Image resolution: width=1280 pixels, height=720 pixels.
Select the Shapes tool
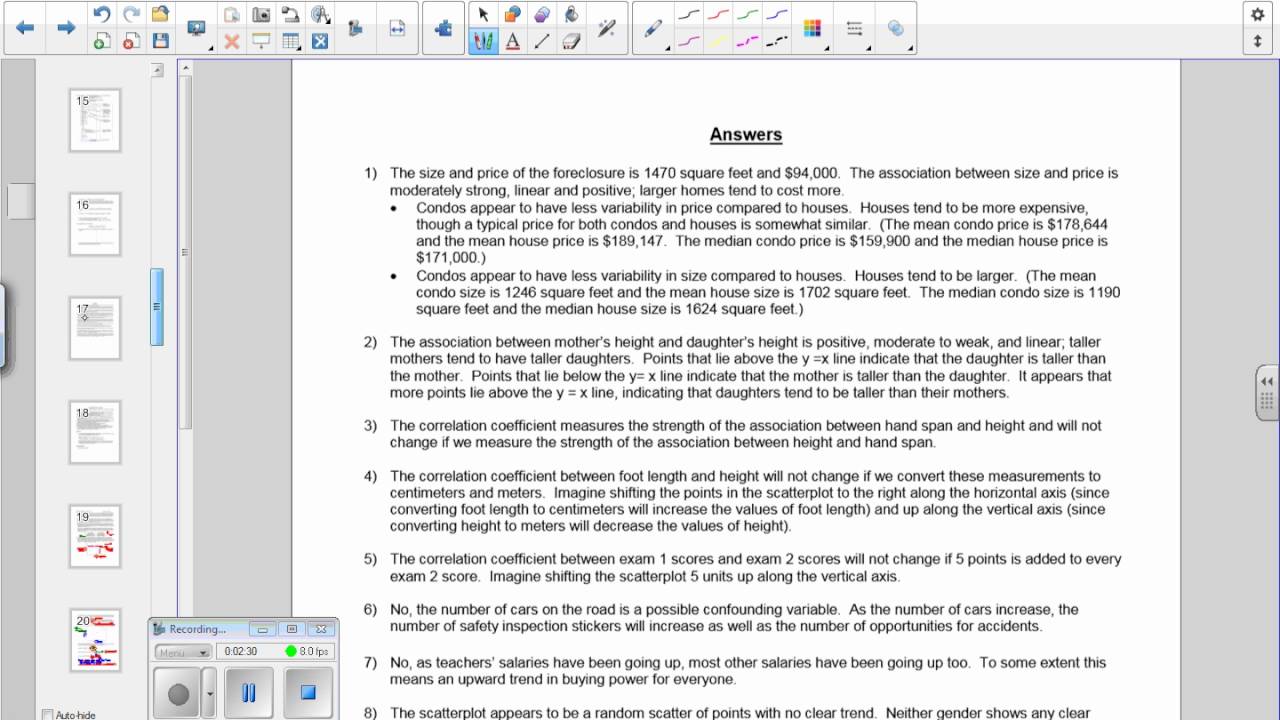[x=512, y=14]
